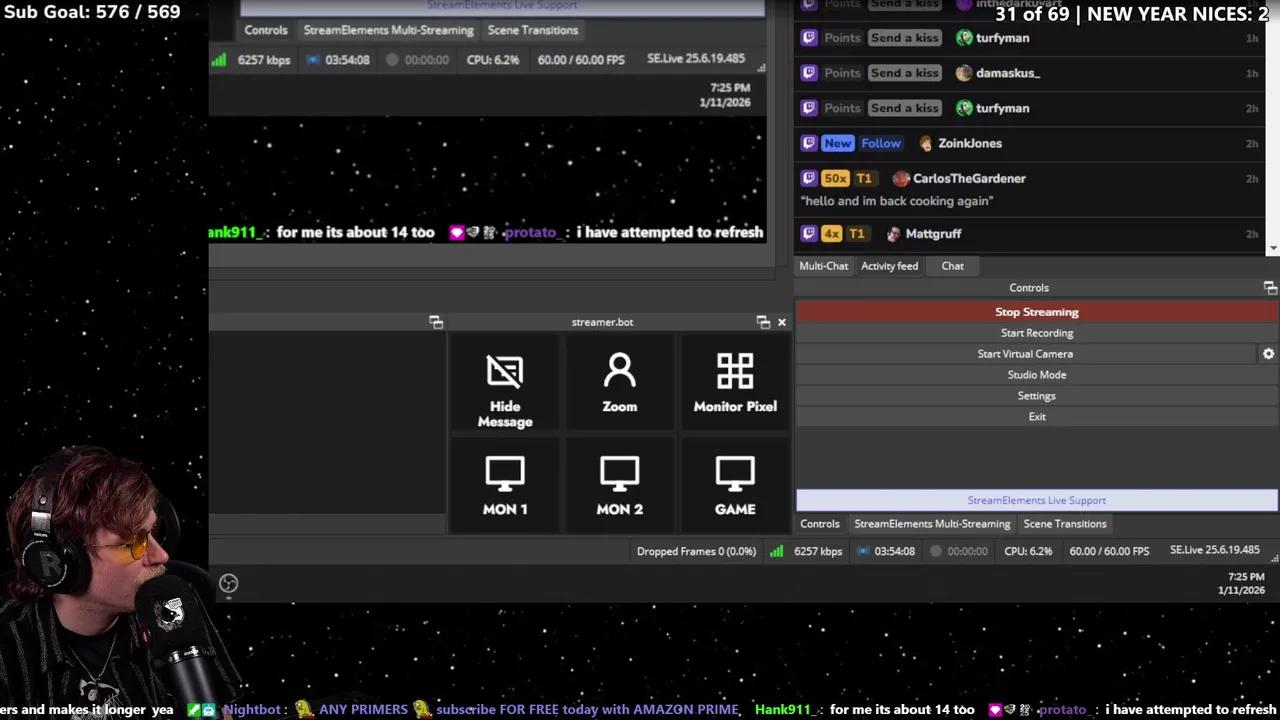Open virtual camera settings gear icon

click(x=1268, y=353)
